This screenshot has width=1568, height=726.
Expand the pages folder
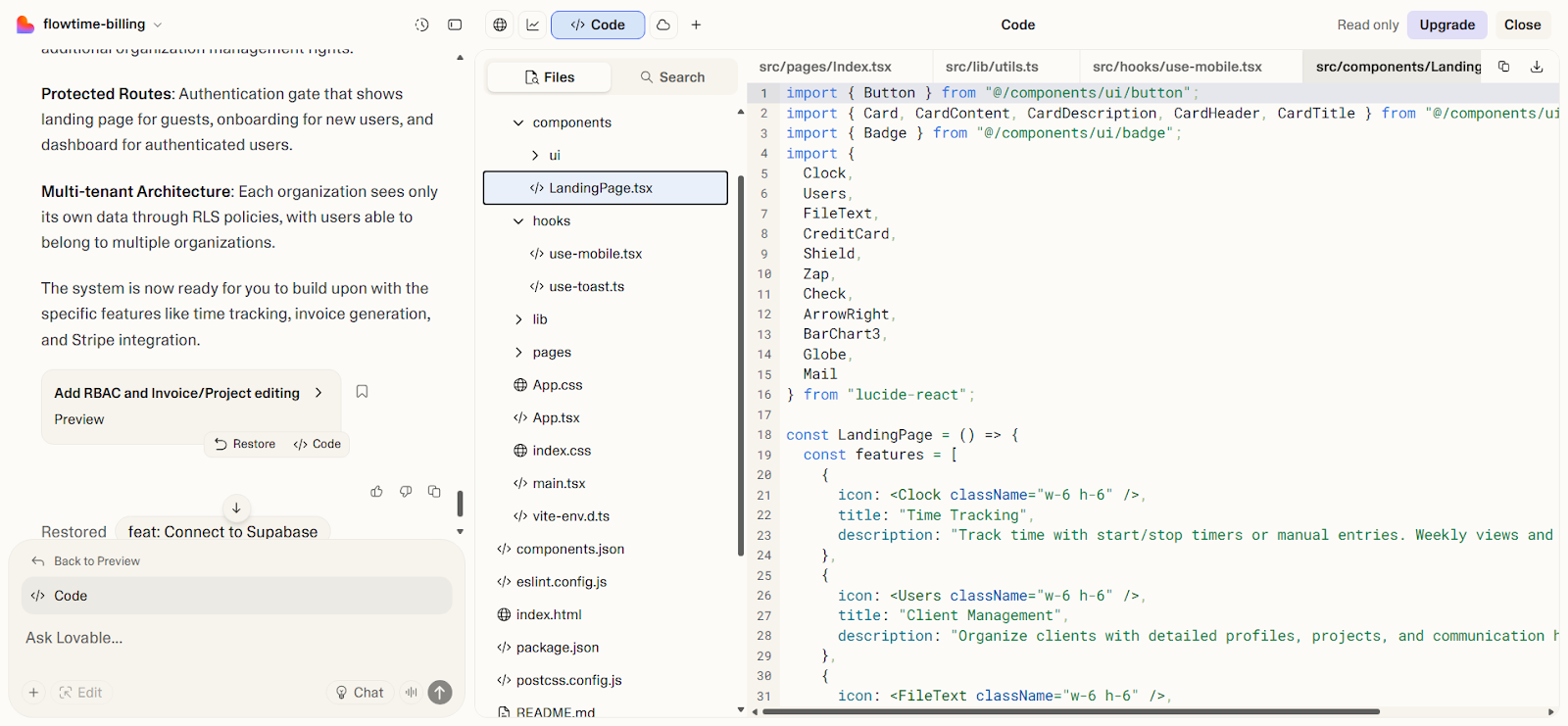coord(518,353)
